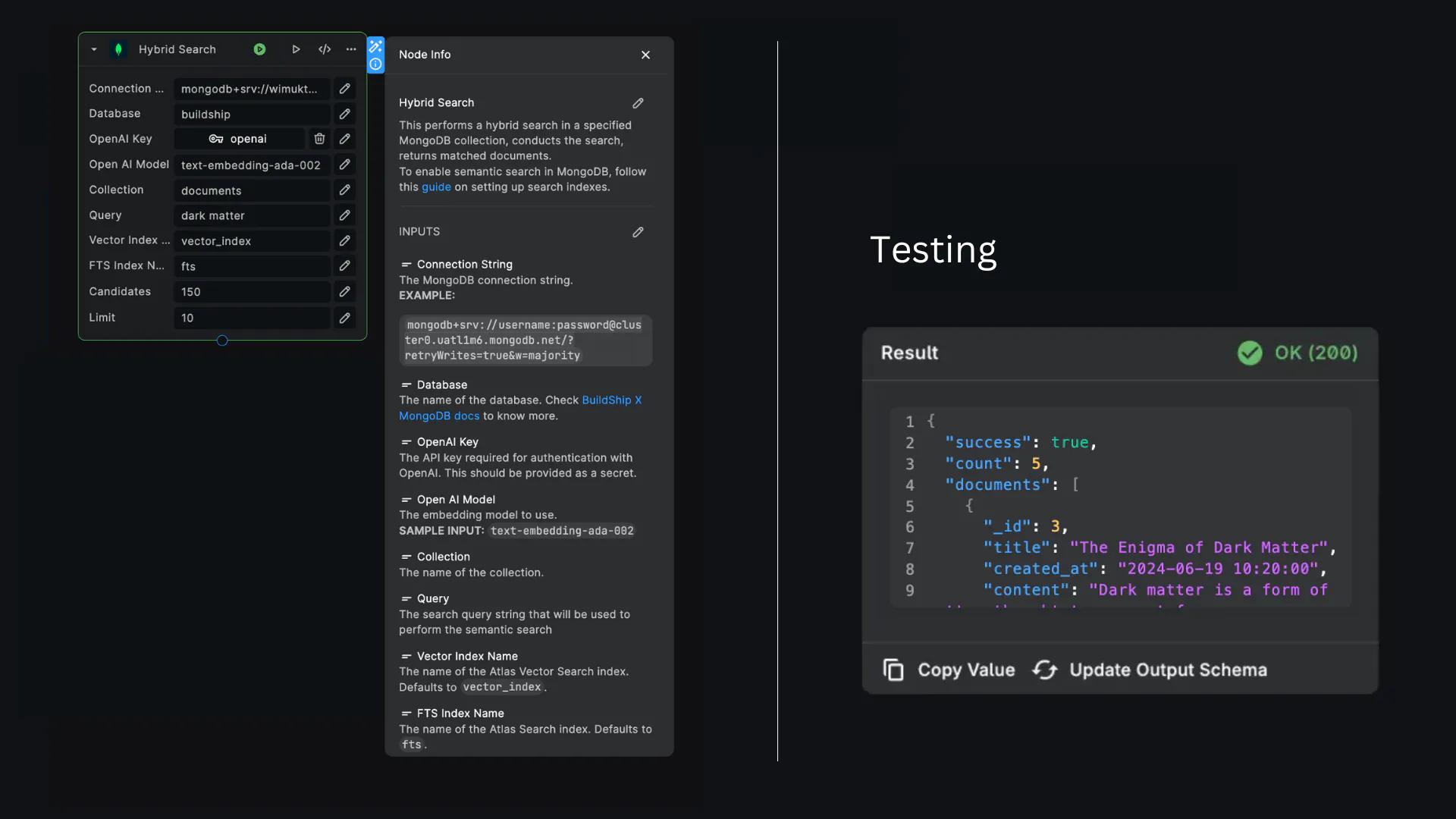Toggle the OpenAI Key secret visibility
This screenshot has width=1456, height=819.
click(214, 138)
